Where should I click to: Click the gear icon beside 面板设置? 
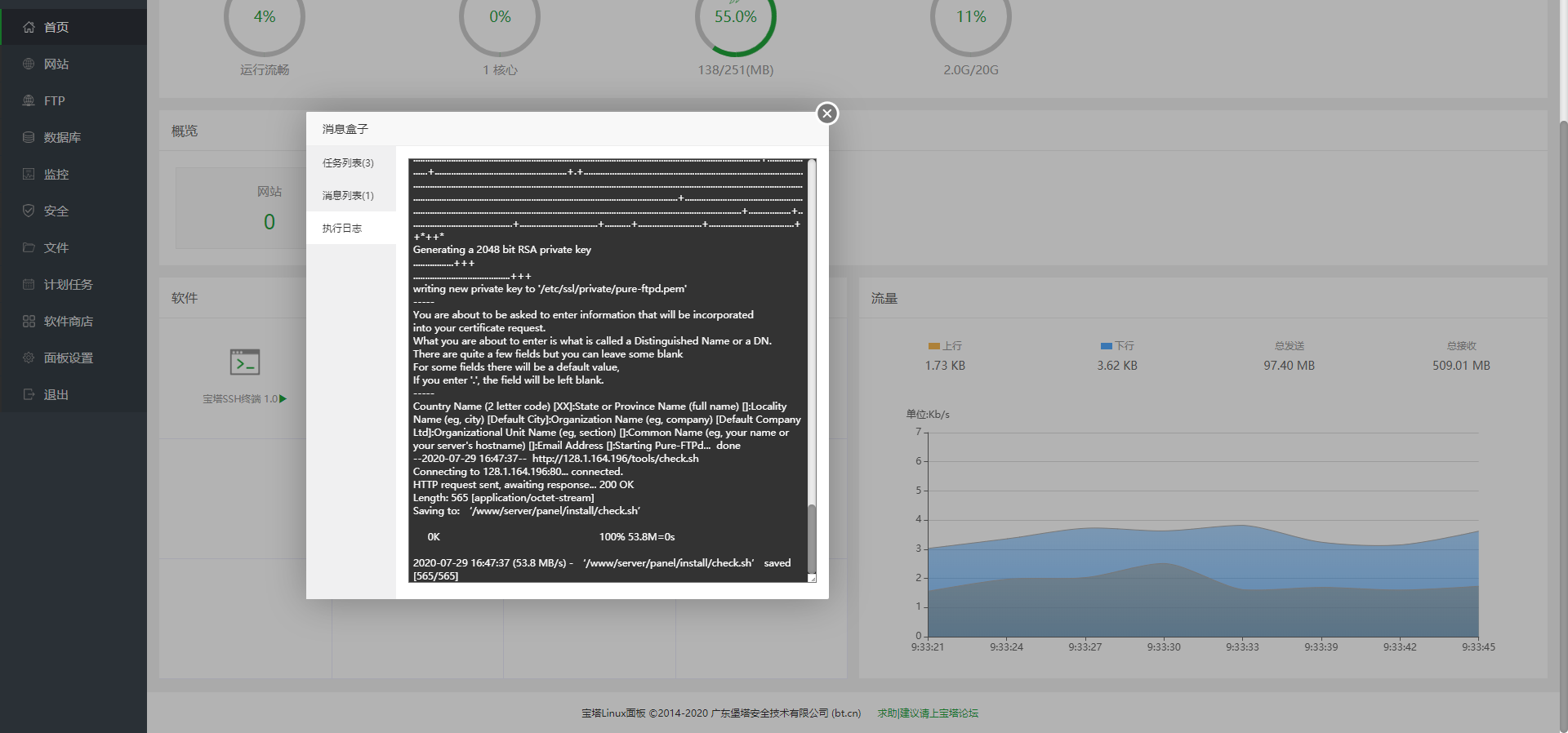[29, 358]
